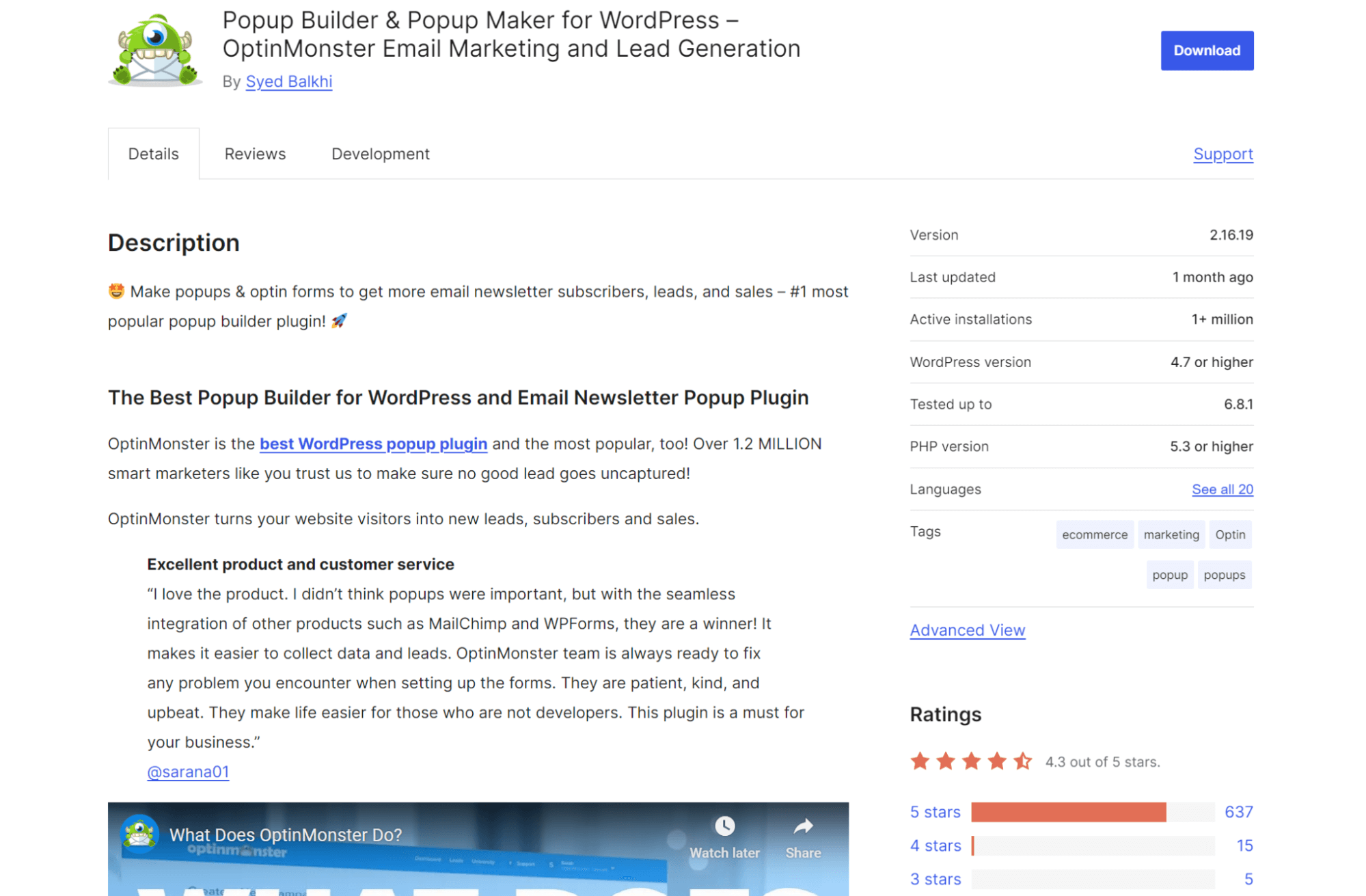Play the OptinMonster video thumbnail
This screenshot has width=1366, height=896.
(x=478, y=849)
